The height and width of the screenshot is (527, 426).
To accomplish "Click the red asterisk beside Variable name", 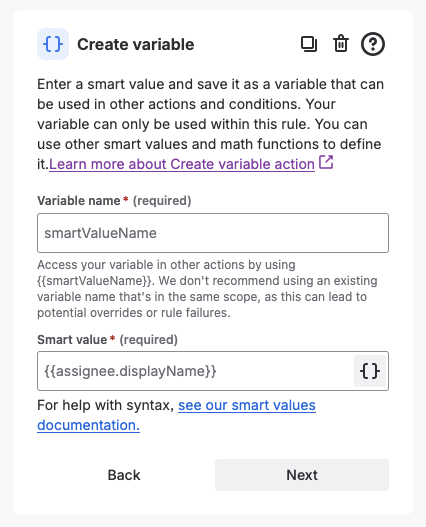I will coord(126,200).
